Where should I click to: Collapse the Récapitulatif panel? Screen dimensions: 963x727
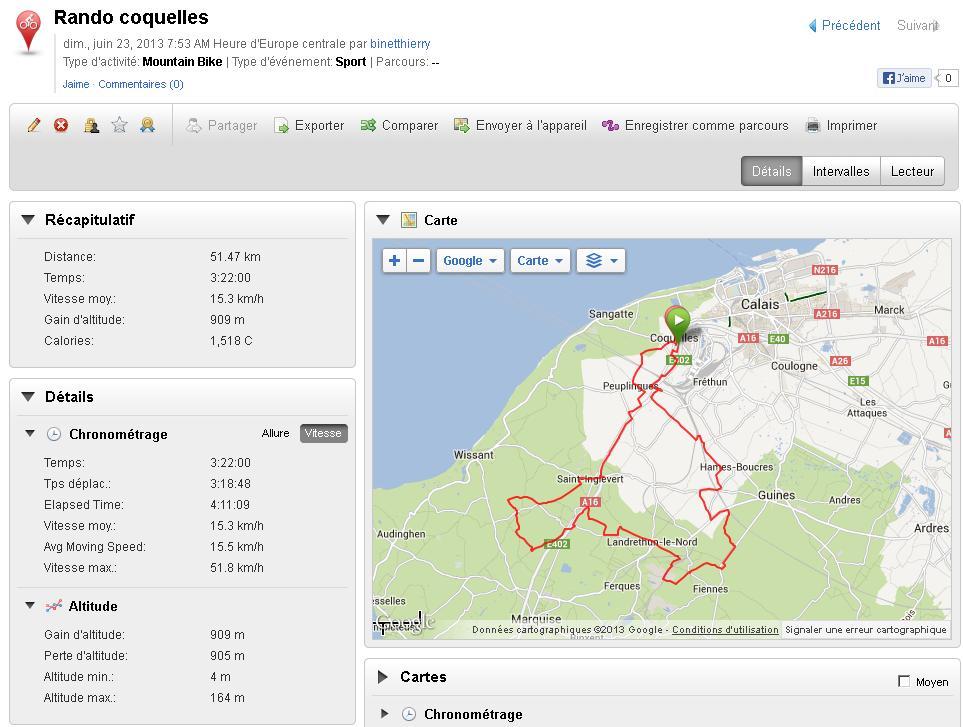coord(28,220)
